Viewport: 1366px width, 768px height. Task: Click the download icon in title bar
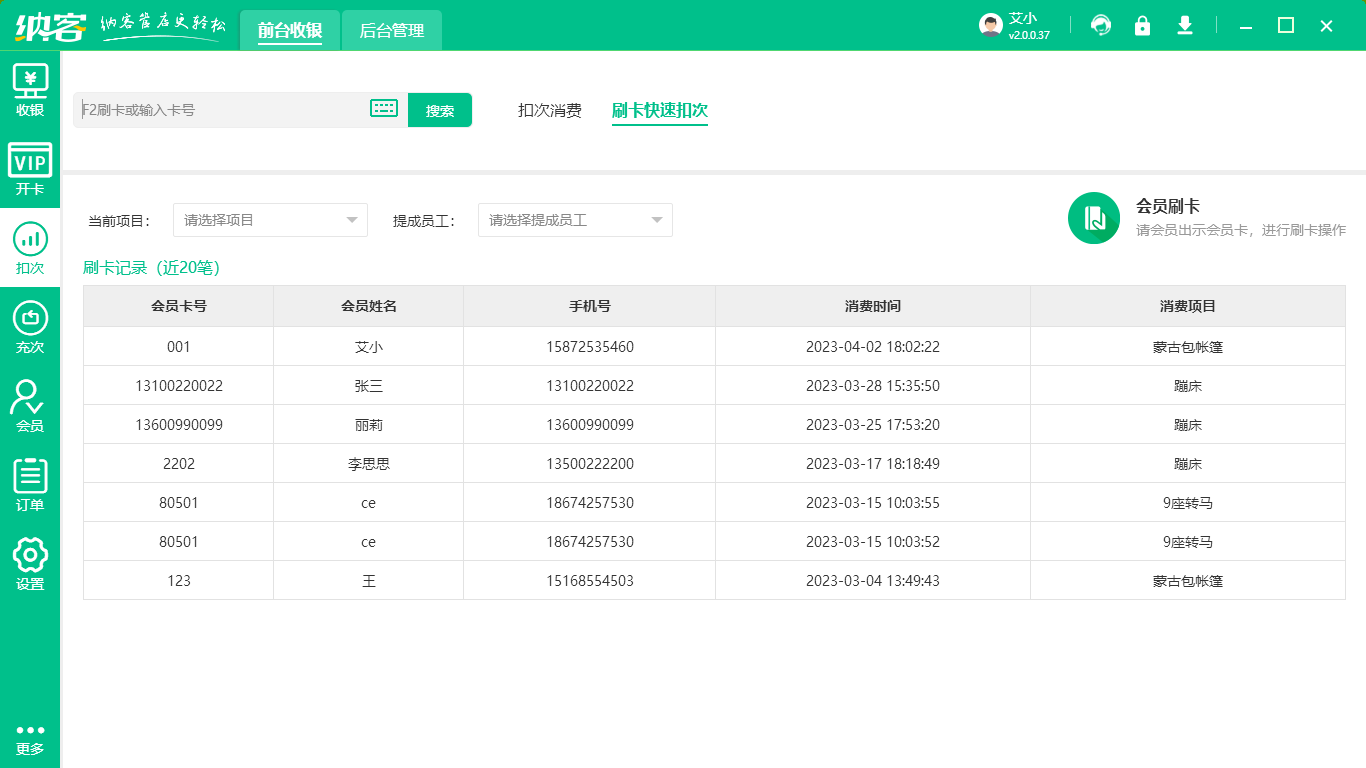point(1185,26)
